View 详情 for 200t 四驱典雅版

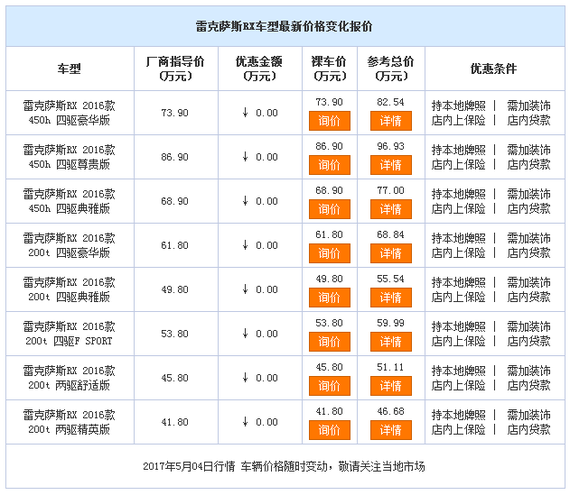(x=391, y=298)
